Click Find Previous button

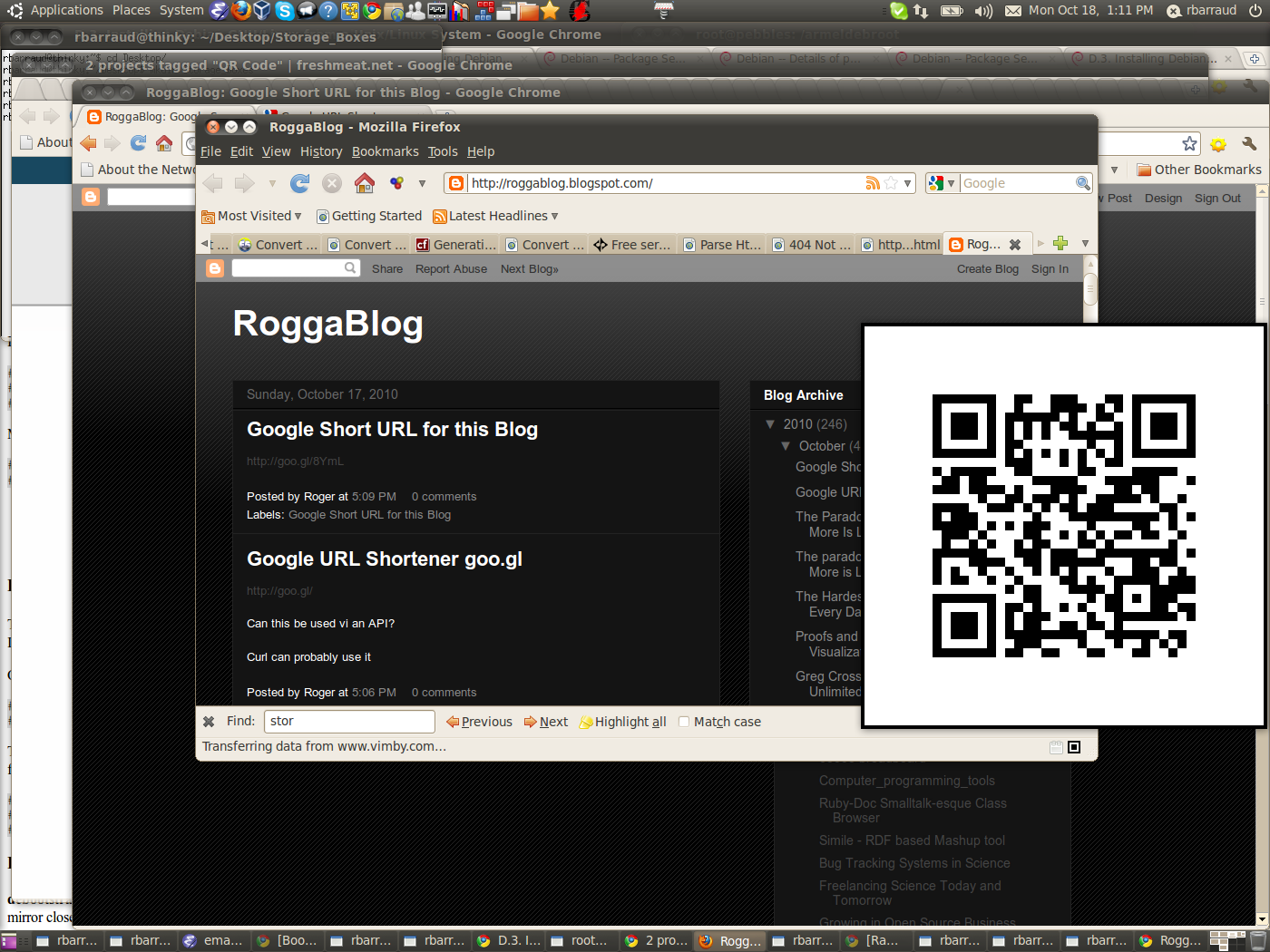pos(479,722)
